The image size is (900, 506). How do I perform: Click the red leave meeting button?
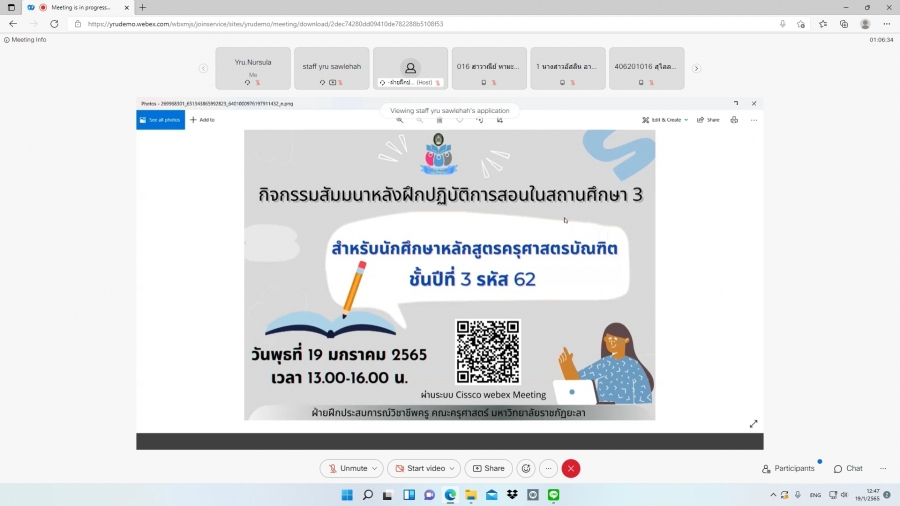tap(571, 468)
